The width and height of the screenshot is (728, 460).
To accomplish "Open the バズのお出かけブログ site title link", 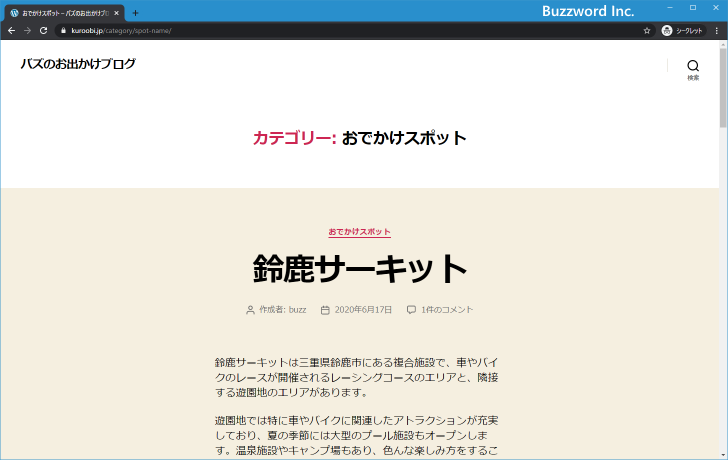I will pos(78,64).
